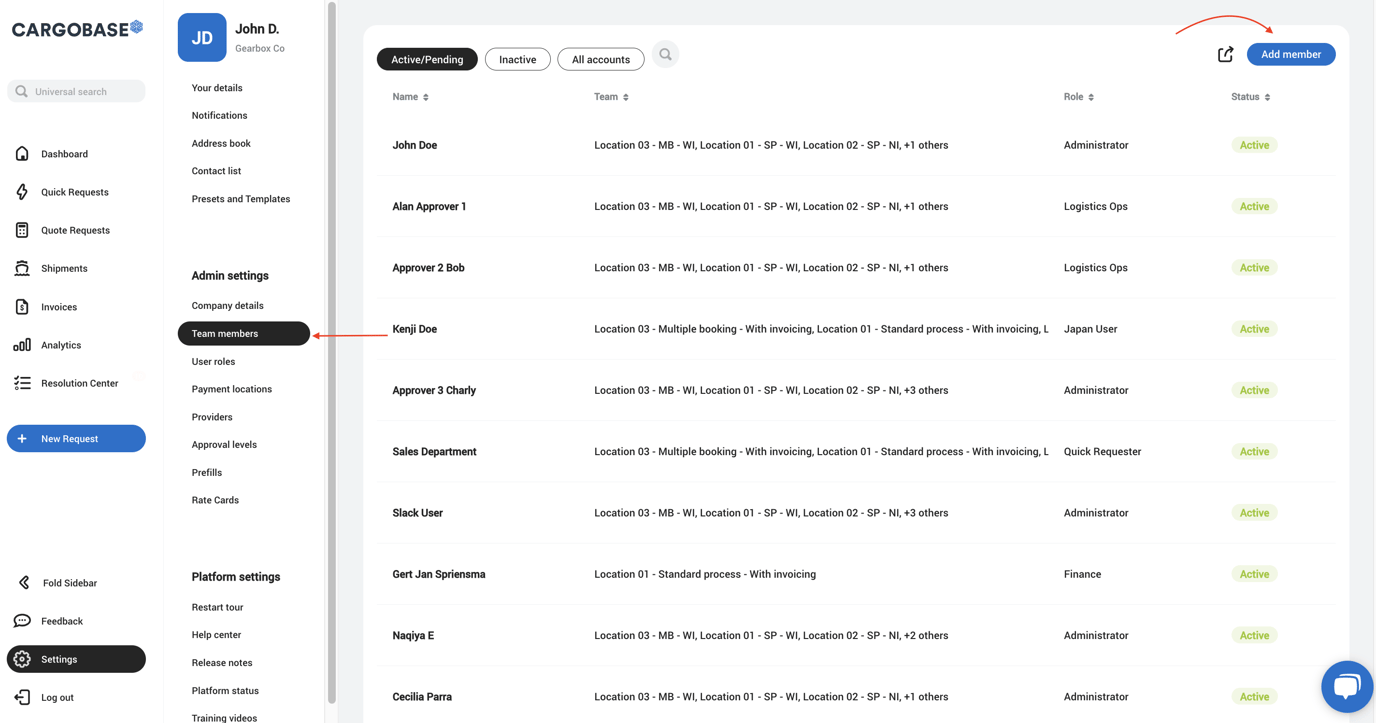Switch to the Inactive accounts filter
1376x723 pixels.
coord(517,60)
